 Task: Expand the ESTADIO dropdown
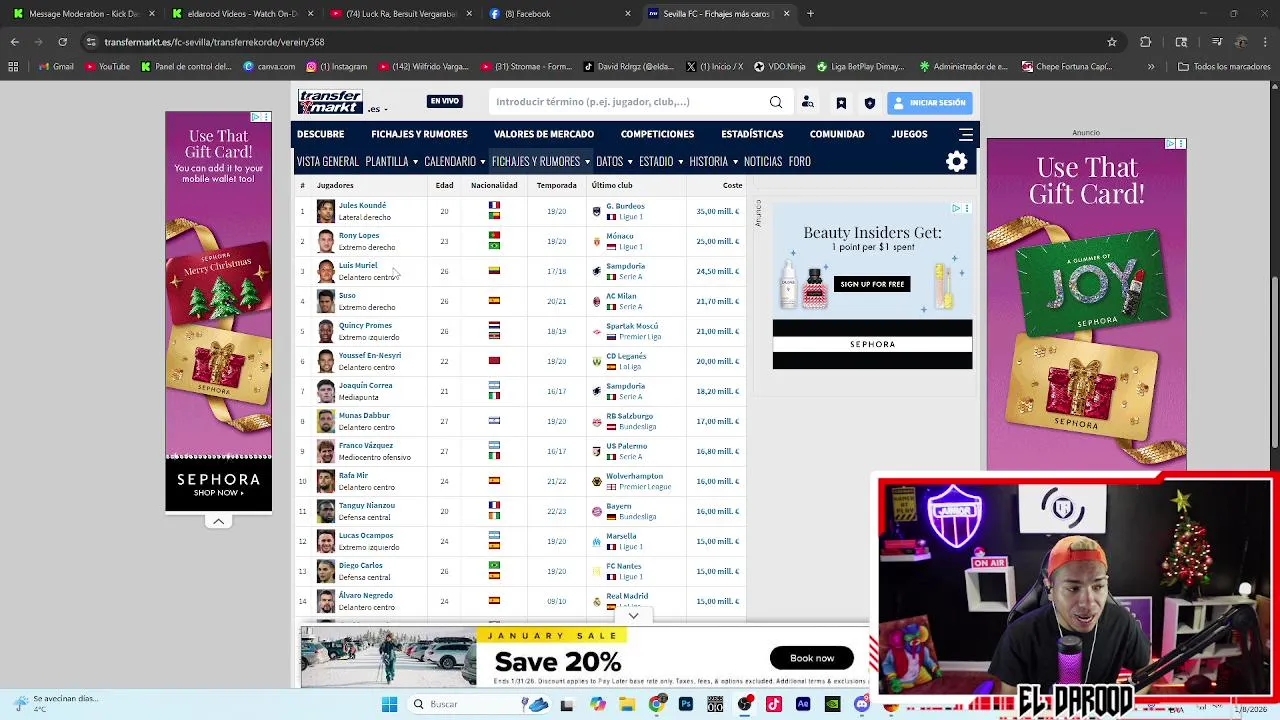(661, 161)
